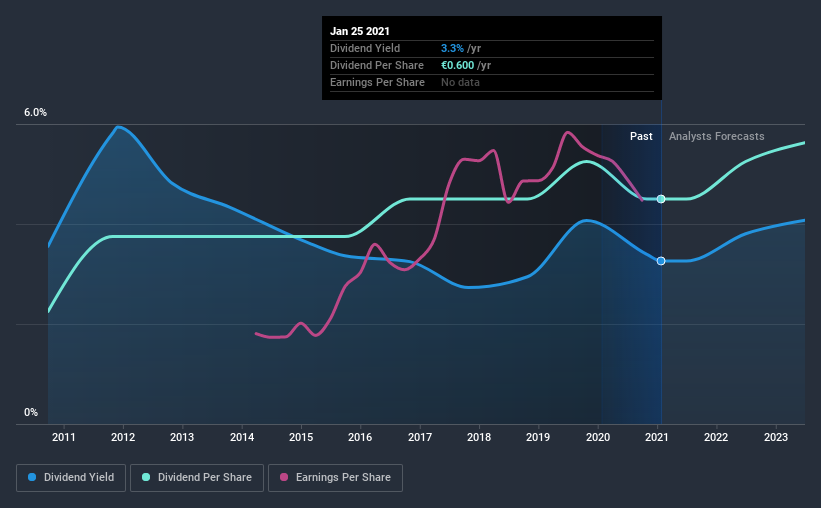821x508 pixels.
Task: Click the blue Dividend Yield legend dot
Action: pyautogui.click(x=32, y=477)
